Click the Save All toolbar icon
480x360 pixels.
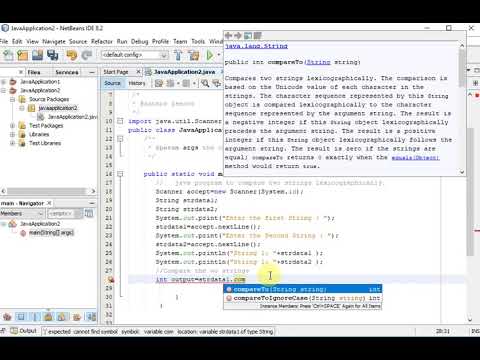click(x=52, y=55)
